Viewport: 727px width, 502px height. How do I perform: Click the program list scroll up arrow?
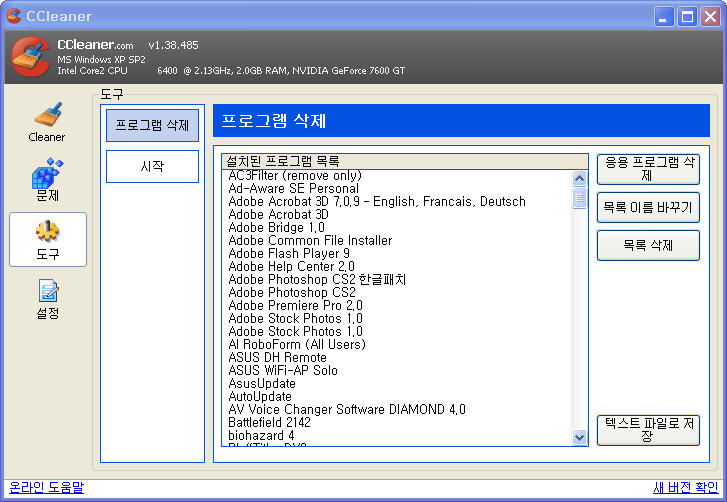pyautogui.click(x=579, y=178)
